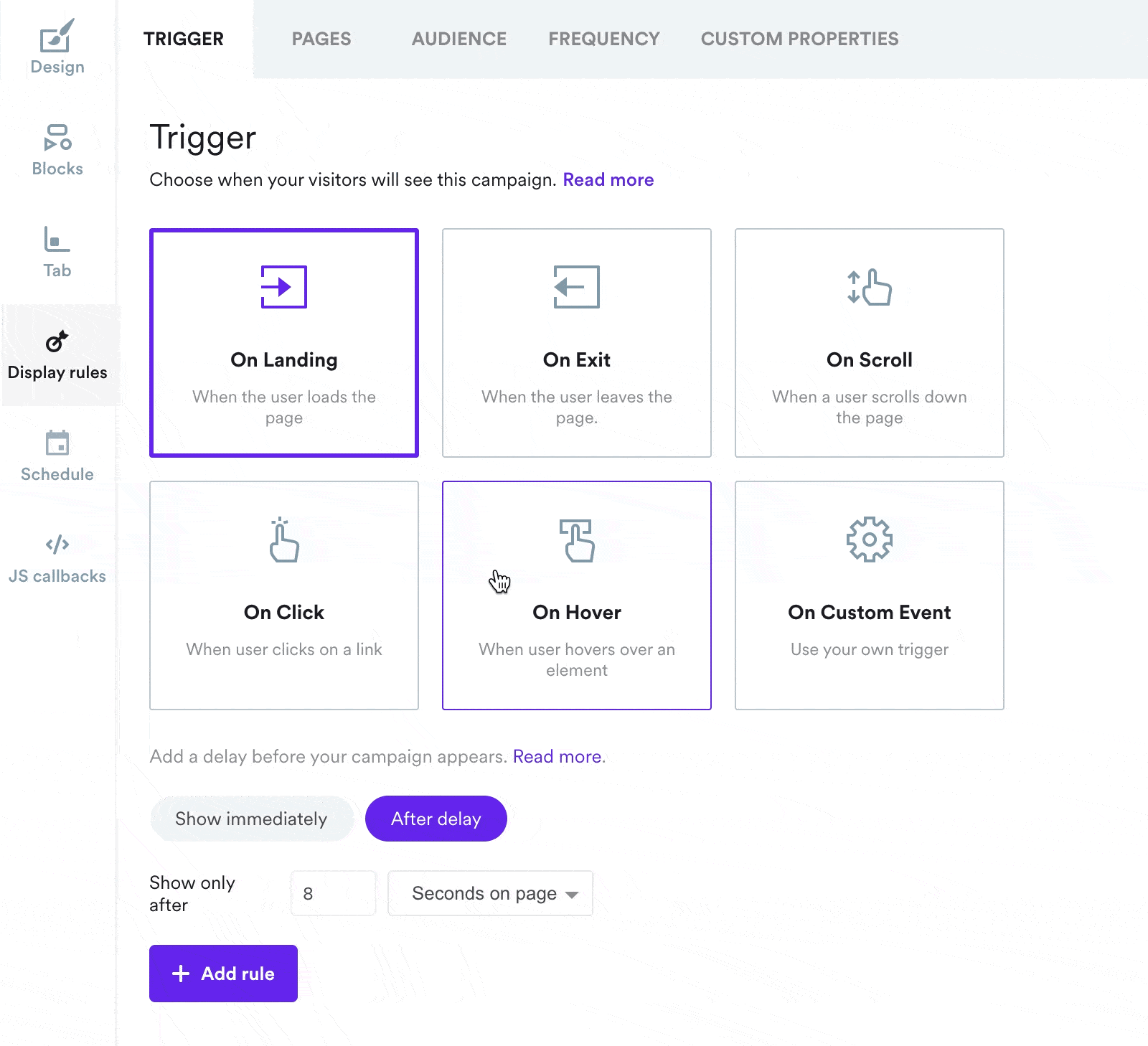Open Read more link beside campaign description
The width and height of the screenshot is (1148, 1046).
(608, 180)
